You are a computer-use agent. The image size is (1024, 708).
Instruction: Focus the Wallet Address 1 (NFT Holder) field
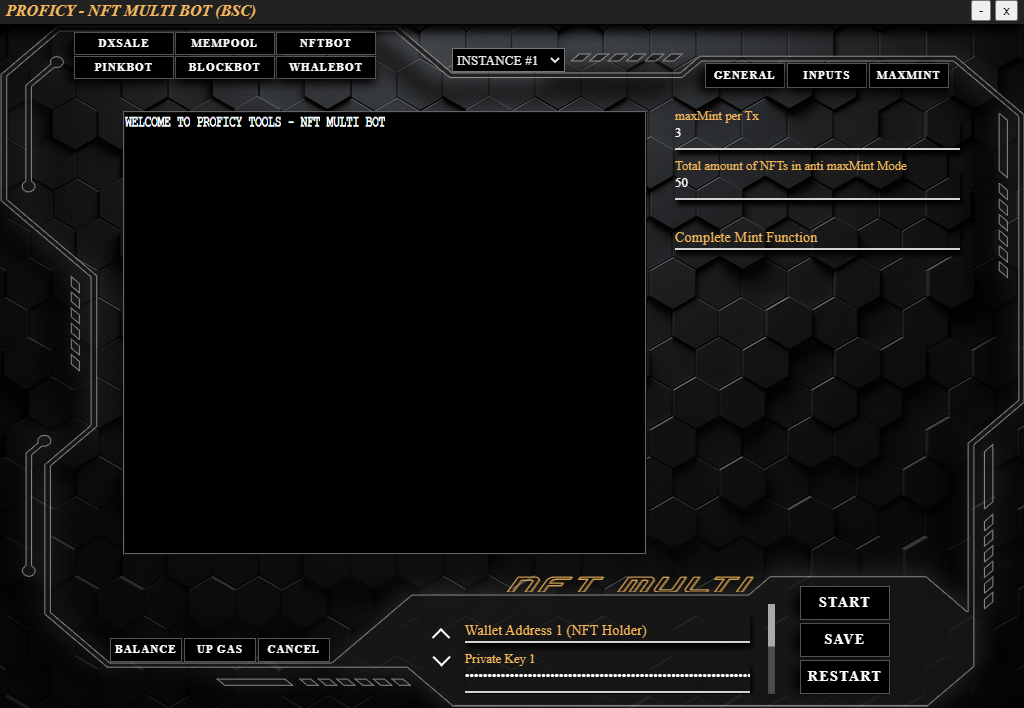(x=607, y=631)
